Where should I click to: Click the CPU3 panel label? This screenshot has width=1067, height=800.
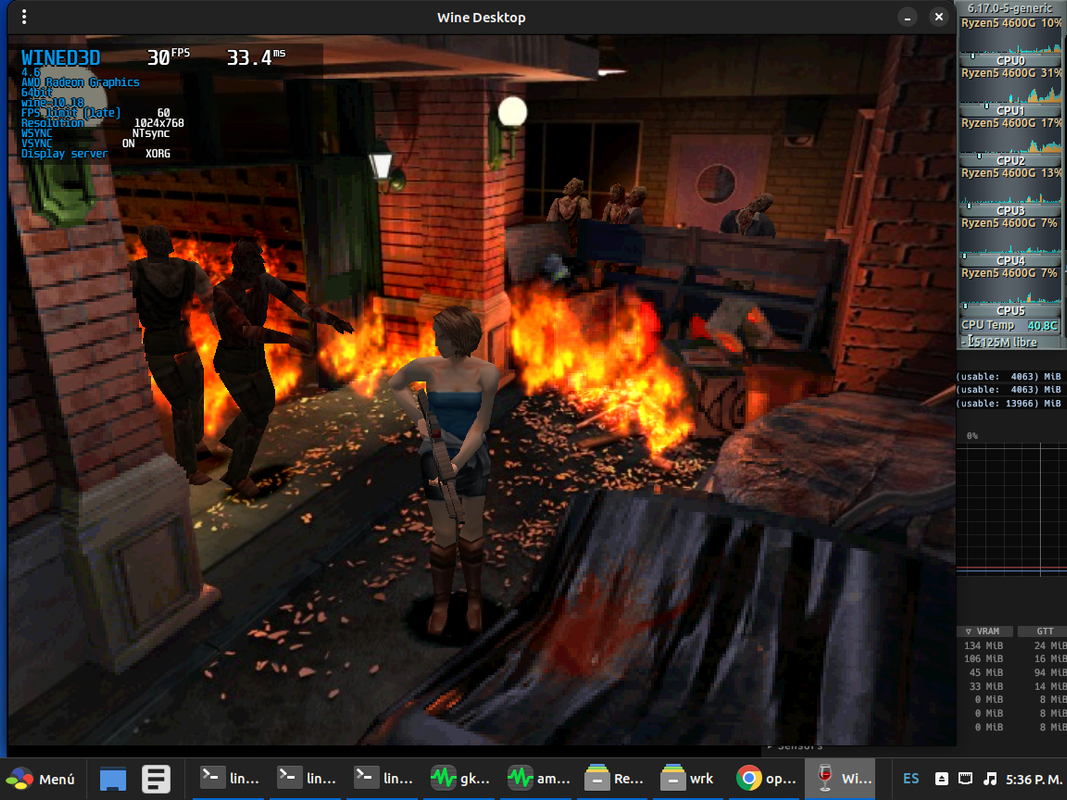(x=1011, y=210)
